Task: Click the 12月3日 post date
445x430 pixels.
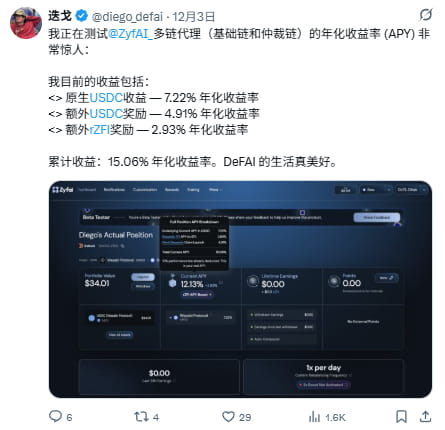Action: coord(194,16)
